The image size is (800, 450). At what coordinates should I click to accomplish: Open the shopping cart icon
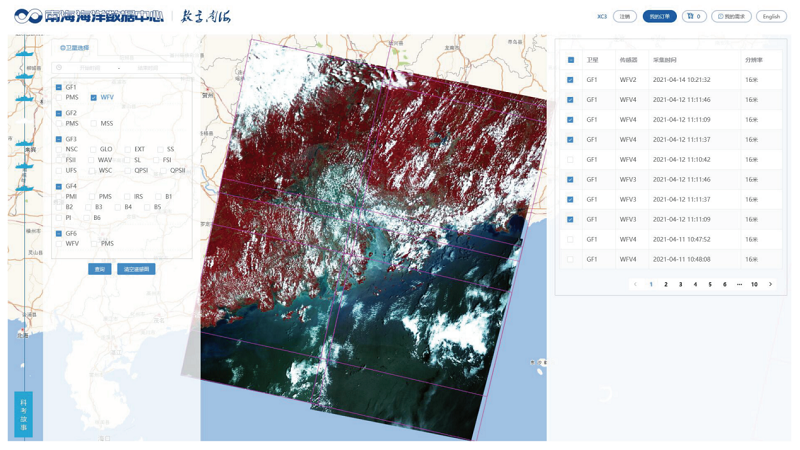tap(694, 16)
